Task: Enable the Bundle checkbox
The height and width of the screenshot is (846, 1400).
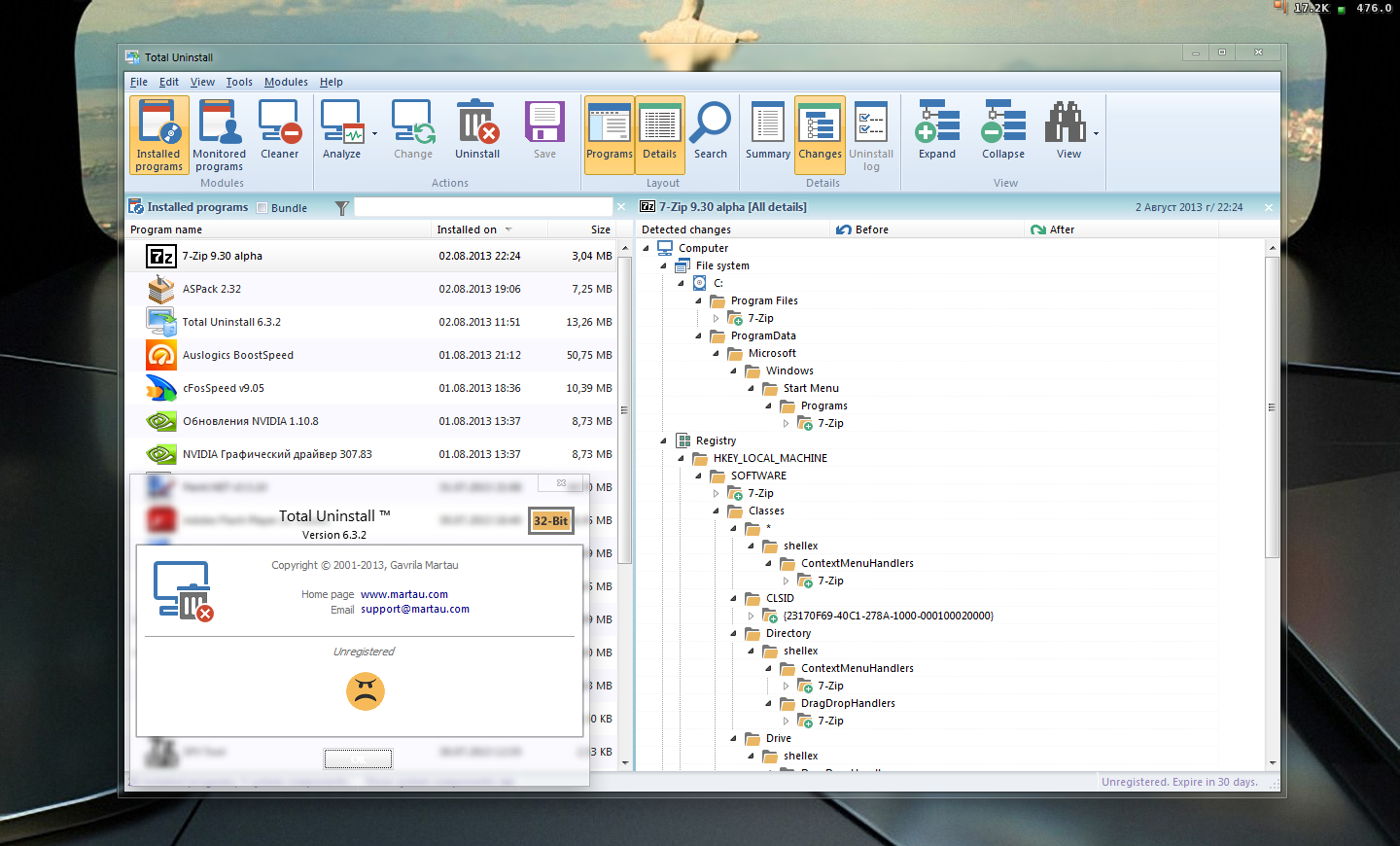Action: click(262, 208)
